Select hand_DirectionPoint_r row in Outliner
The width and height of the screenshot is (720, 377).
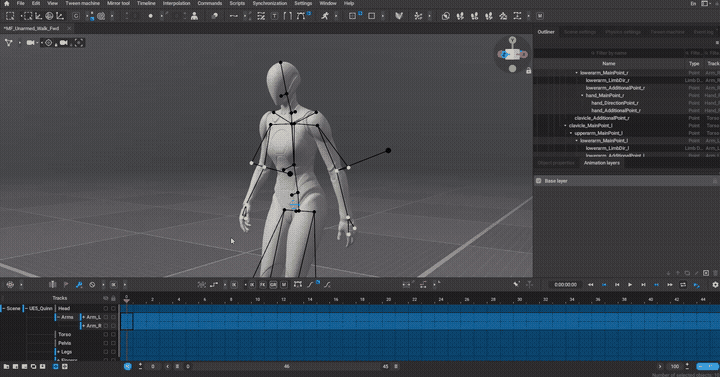[615, 103]
